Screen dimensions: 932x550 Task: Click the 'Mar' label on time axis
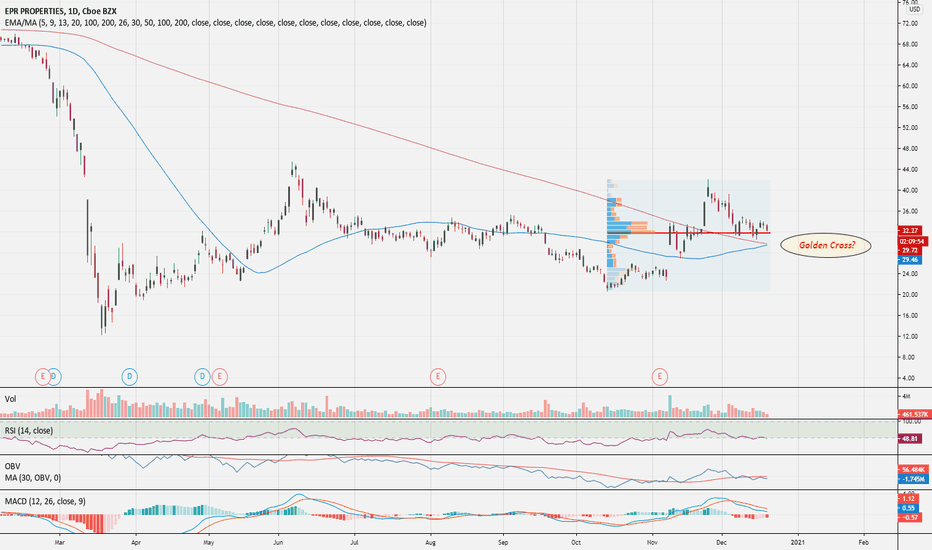point(59,542)
